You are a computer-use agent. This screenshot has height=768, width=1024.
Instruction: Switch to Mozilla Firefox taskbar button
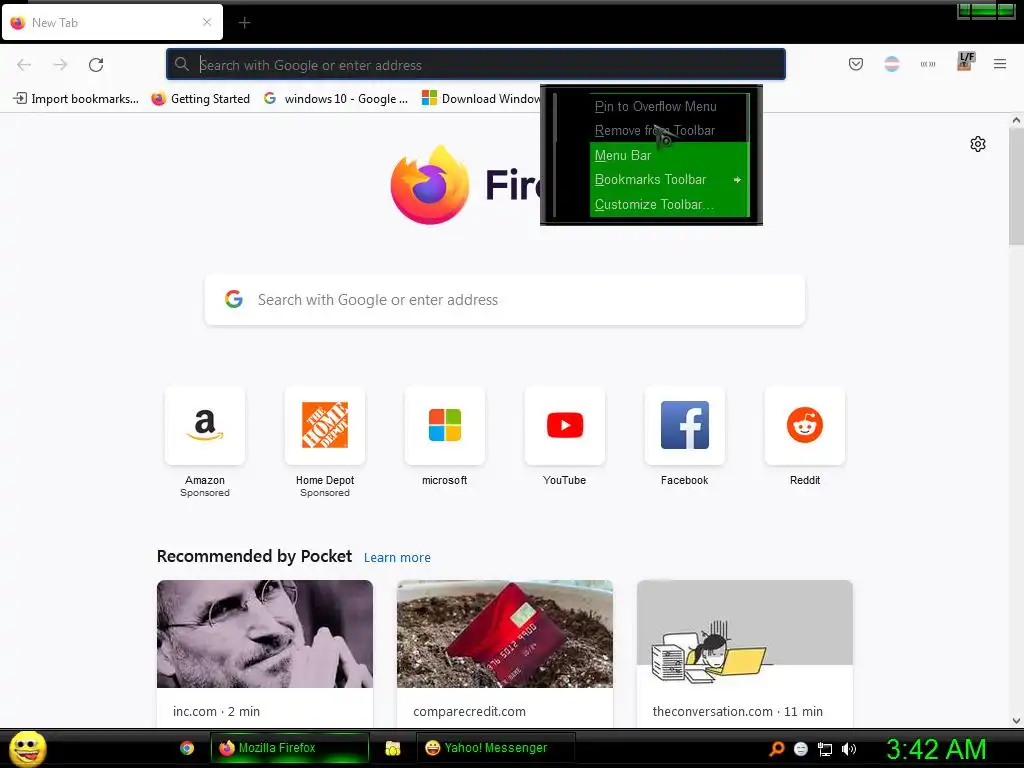tap(289, 748)
